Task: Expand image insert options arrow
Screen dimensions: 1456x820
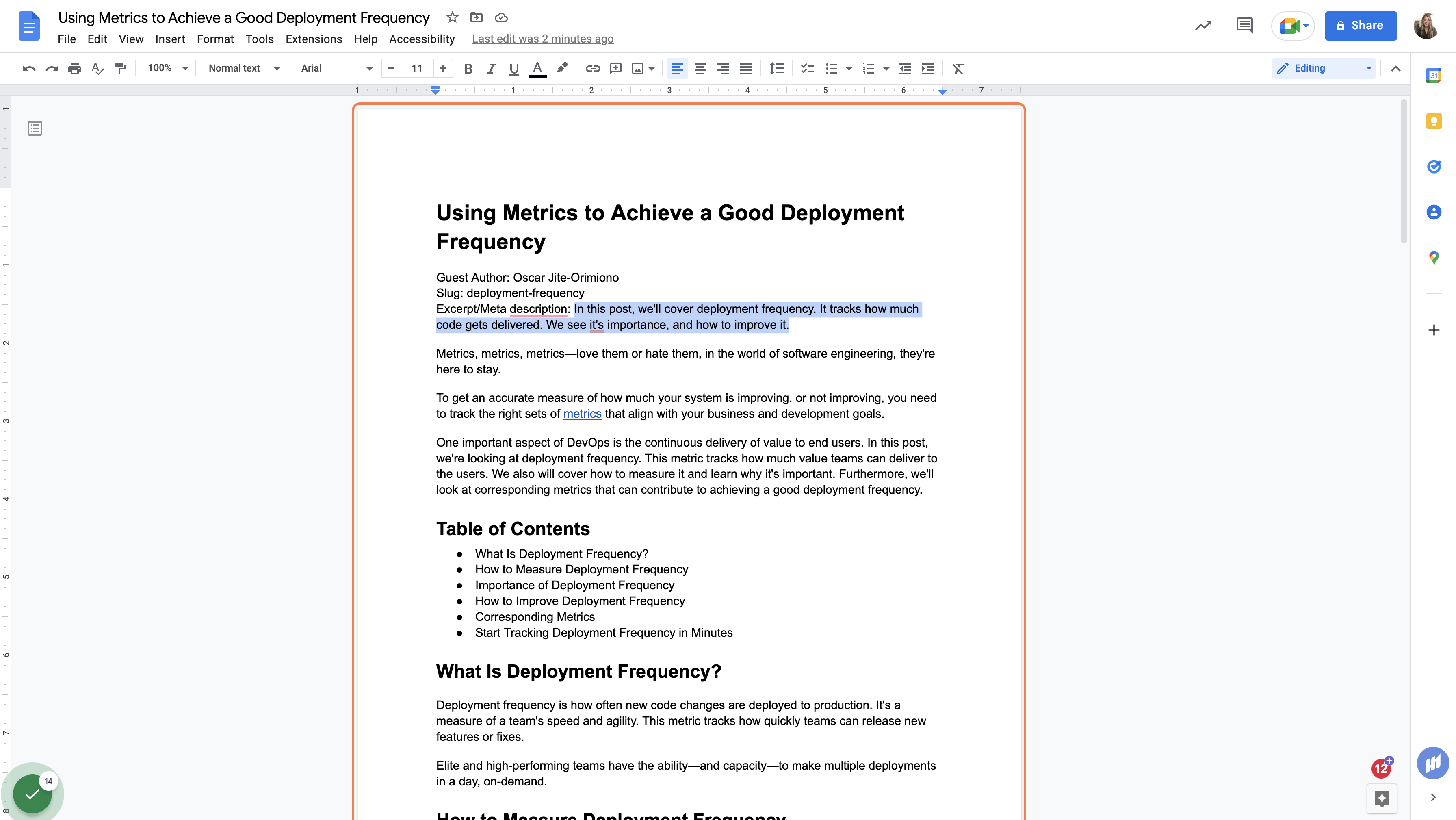Action: pos(652,69)
